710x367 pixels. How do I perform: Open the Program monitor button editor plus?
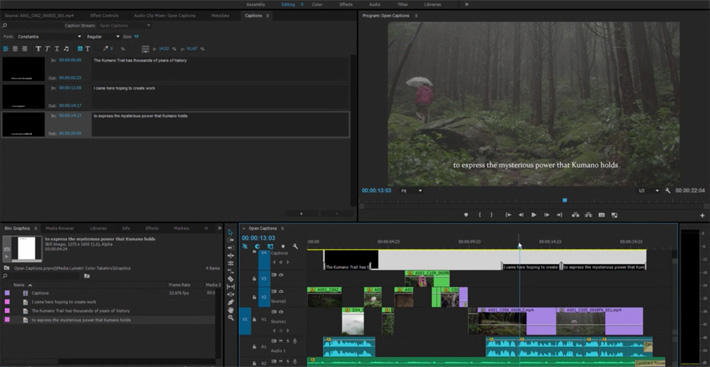tap(702, 215)
